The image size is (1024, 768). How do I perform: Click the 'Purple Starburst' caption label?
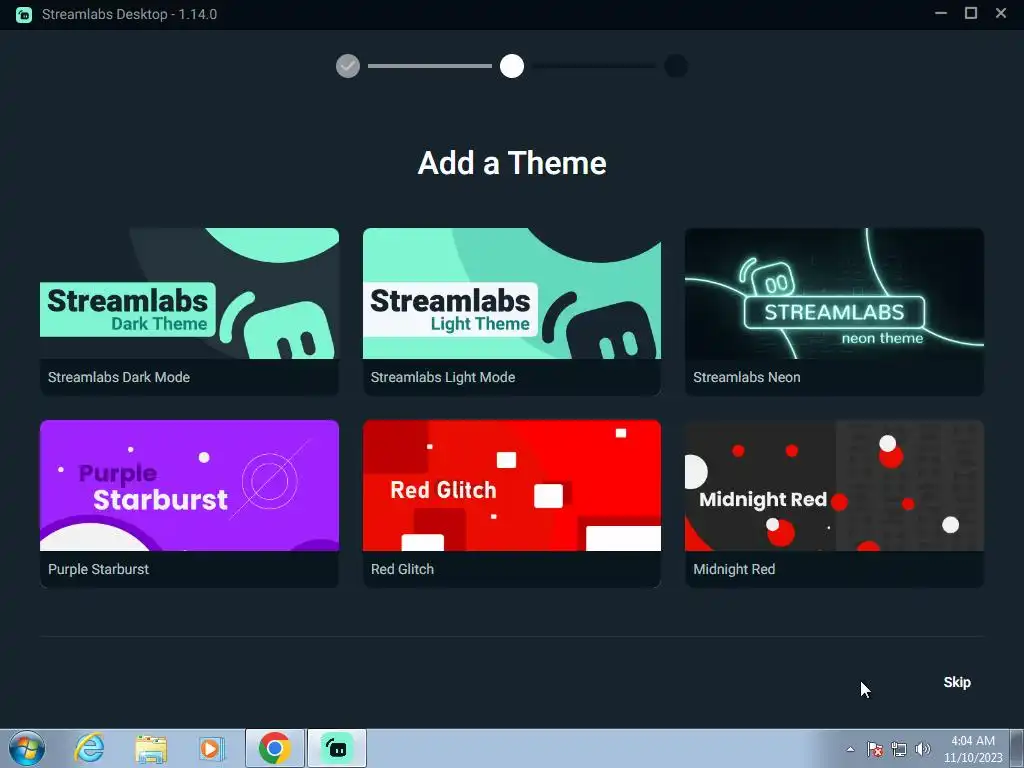99,569
